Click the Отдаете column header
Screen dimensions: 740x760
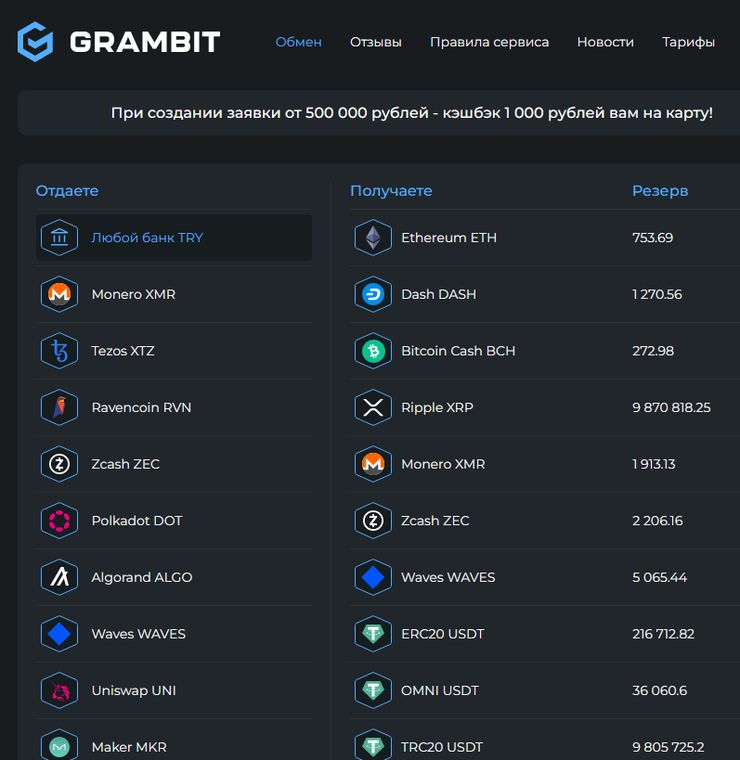67,191
